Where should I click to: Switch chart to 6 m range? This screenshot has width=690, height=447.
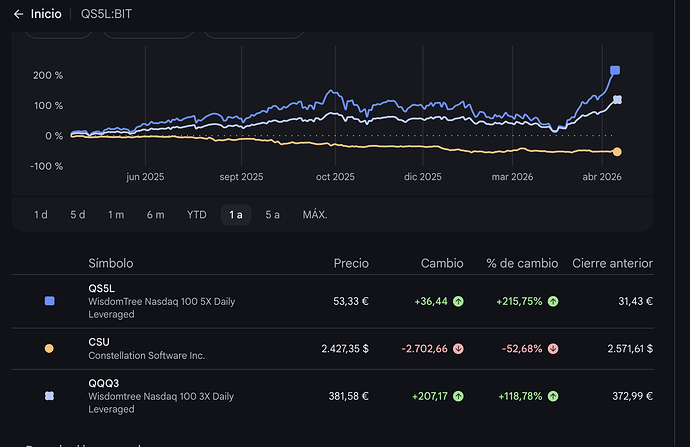point(155,215)
